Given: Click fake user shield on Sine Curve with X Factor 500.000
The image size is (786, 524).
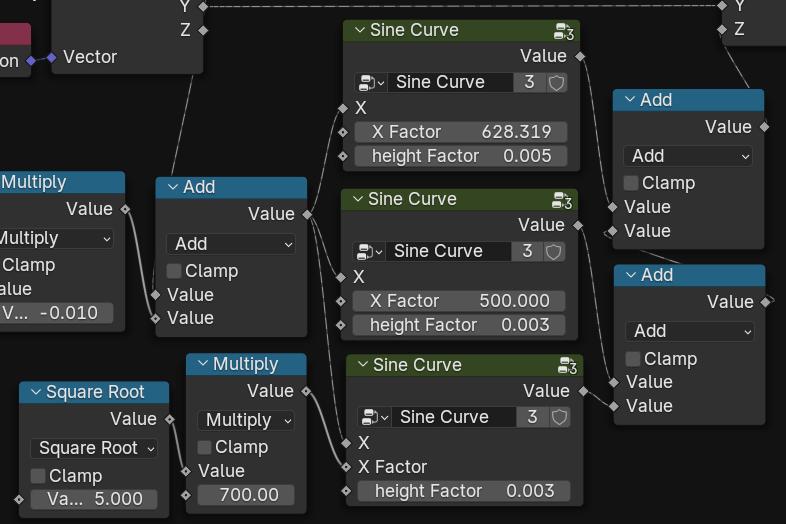Looking at the screenshot, I should (x=555, y=251).
